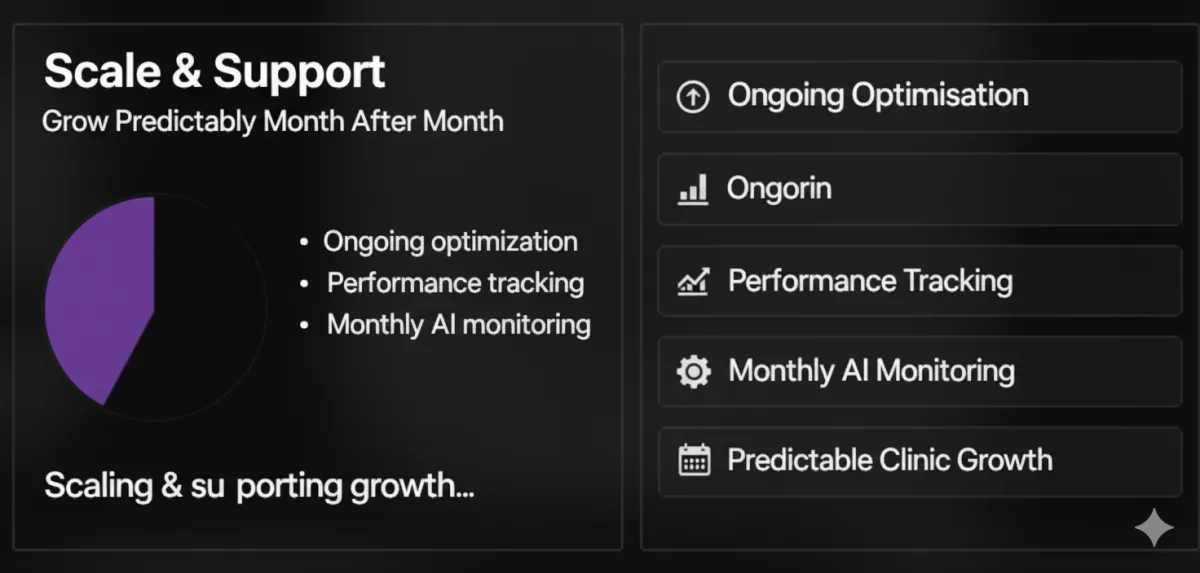Click the gear icon for AI Monitoring
The height and width of the screenshot is (573, 1200).
click(x=693, y=372)
